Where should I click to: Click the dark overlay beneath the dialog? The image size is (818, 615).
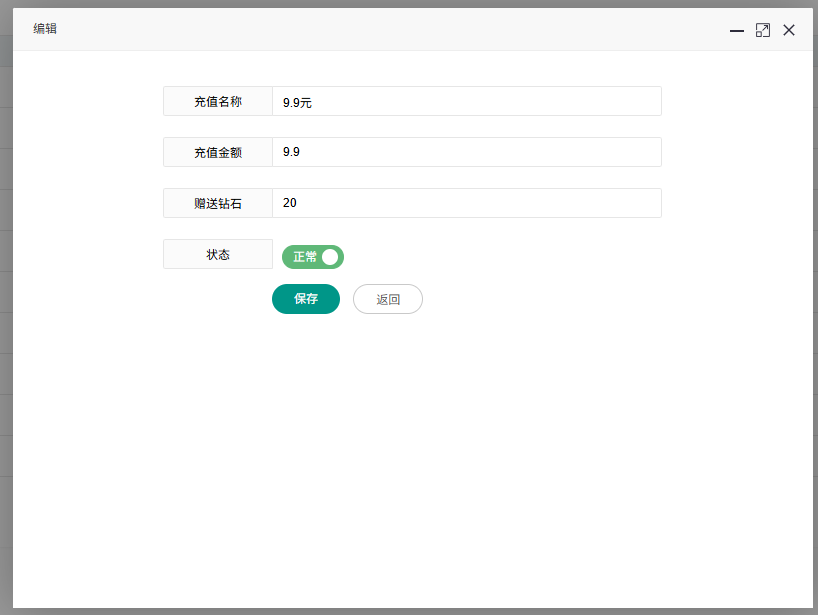400,611
